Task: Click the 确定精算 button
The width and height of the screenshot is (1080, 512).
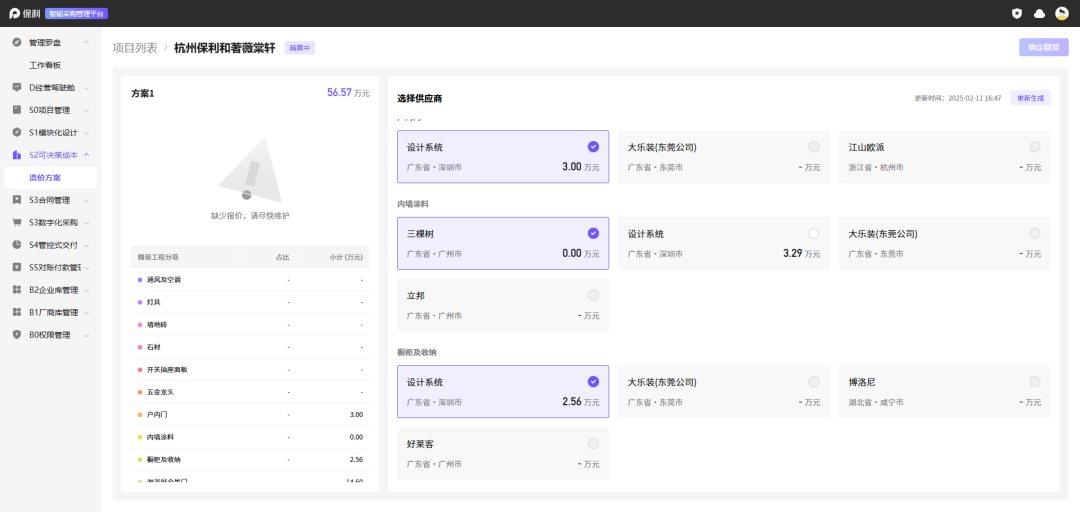Action: point(1043,47)
